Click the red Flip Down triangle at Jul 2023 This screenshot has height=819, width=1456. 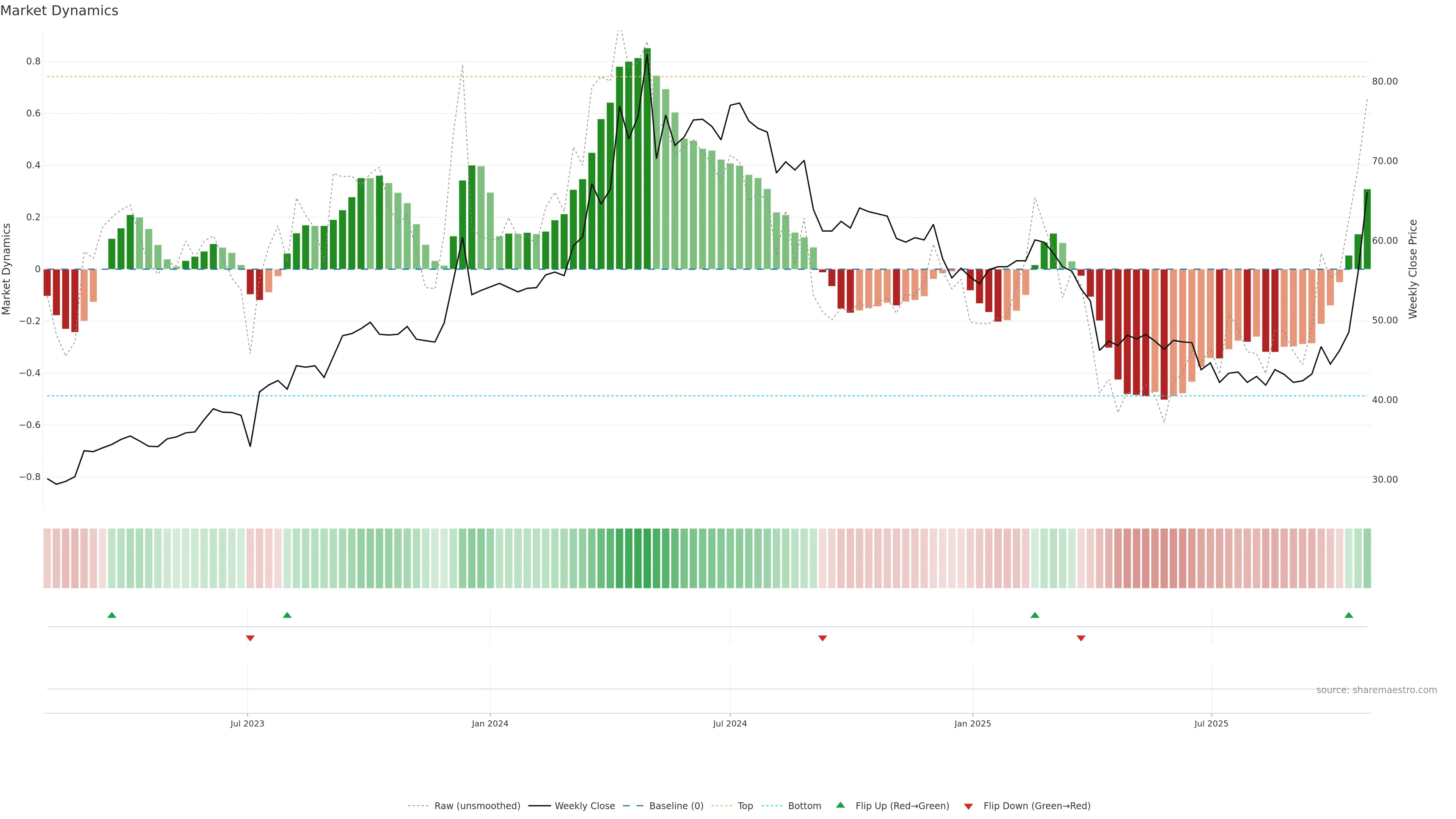pos(250,638)
